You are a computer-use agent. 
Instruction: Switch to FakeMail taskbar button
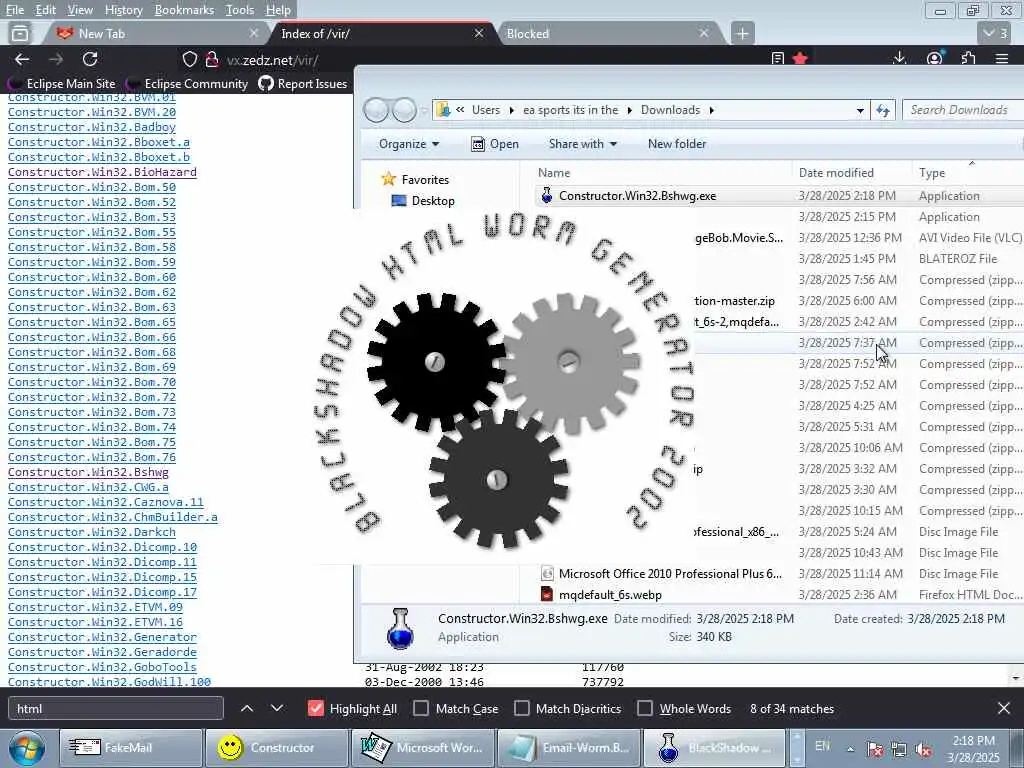pos(131,748)
